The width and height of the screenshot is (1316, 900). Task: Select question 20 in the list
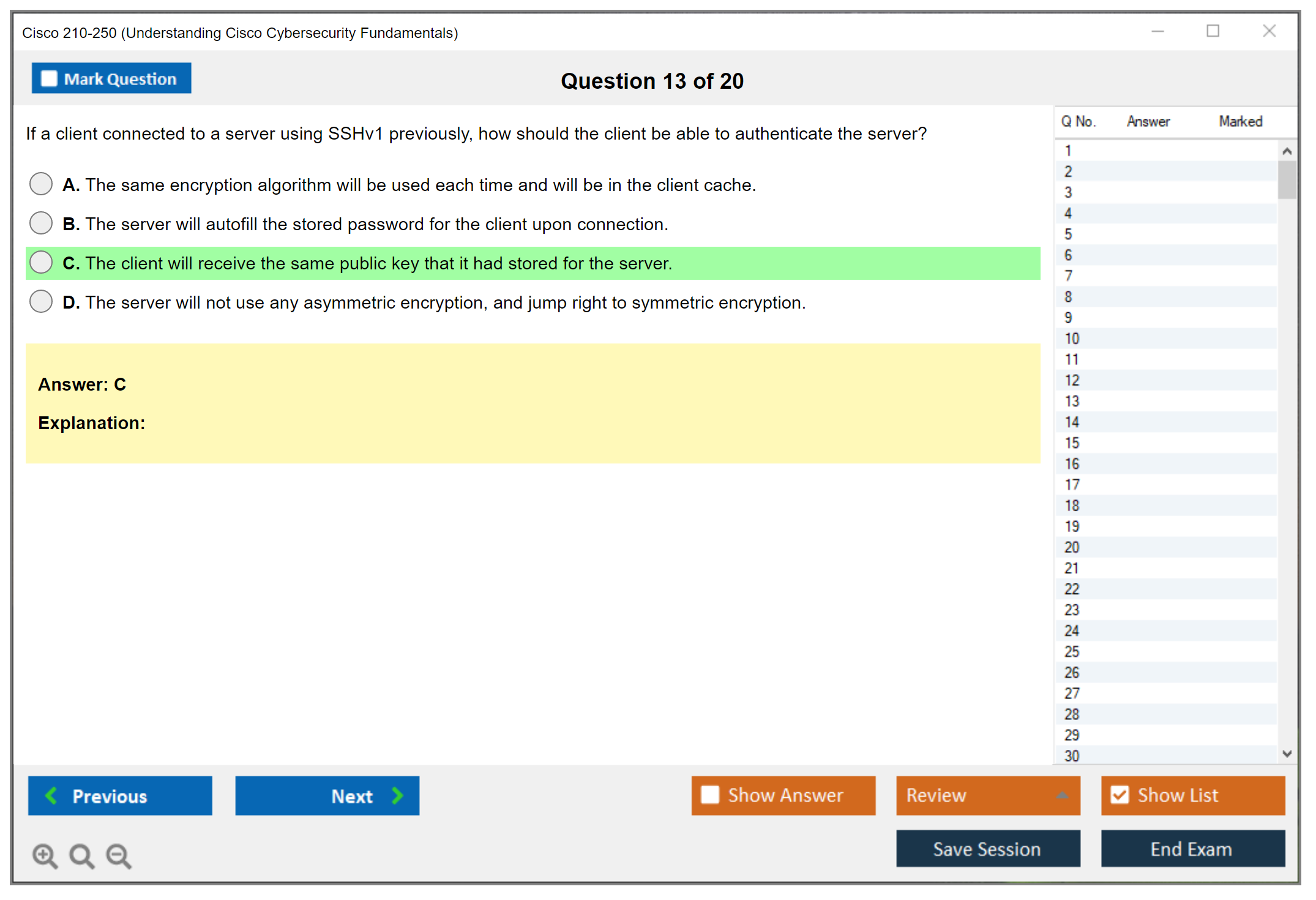tap(1072, 547)
